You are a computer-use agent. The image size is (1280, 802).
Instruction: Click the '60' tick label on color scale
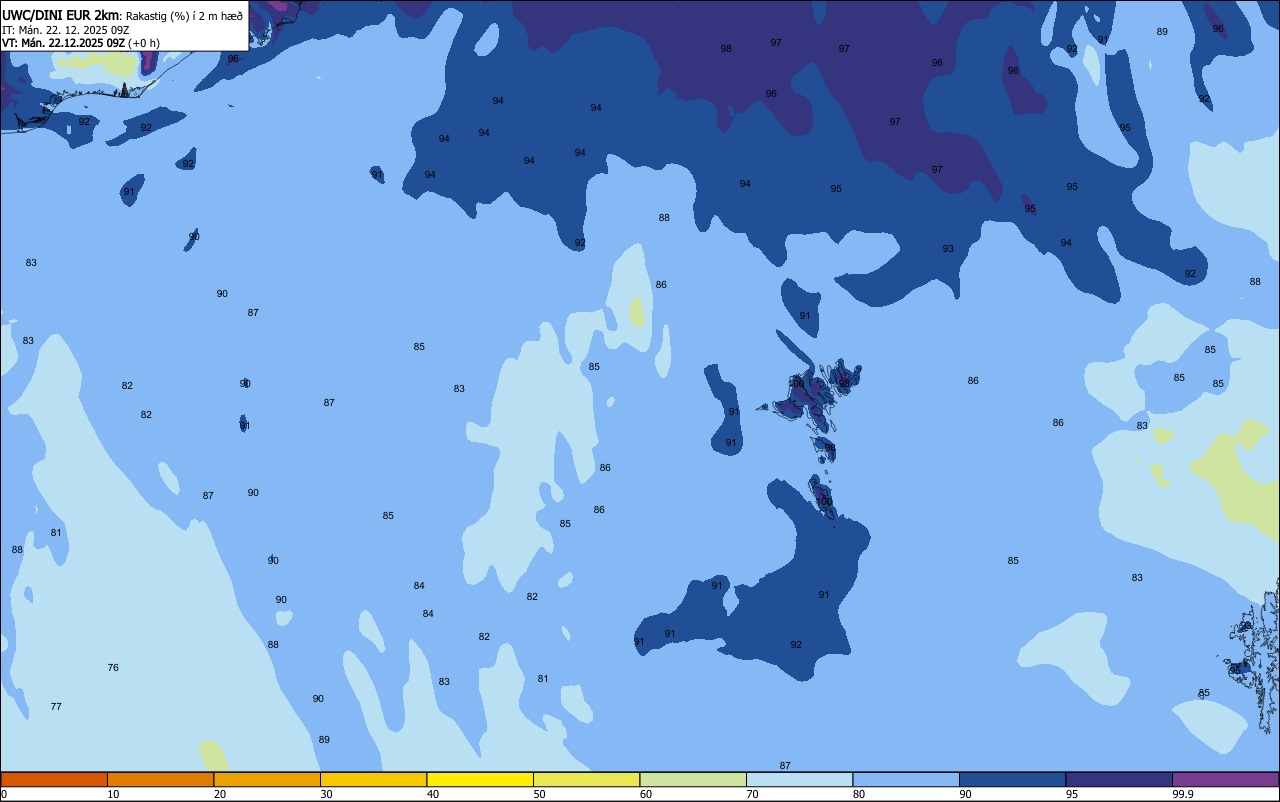coord(646,794)
